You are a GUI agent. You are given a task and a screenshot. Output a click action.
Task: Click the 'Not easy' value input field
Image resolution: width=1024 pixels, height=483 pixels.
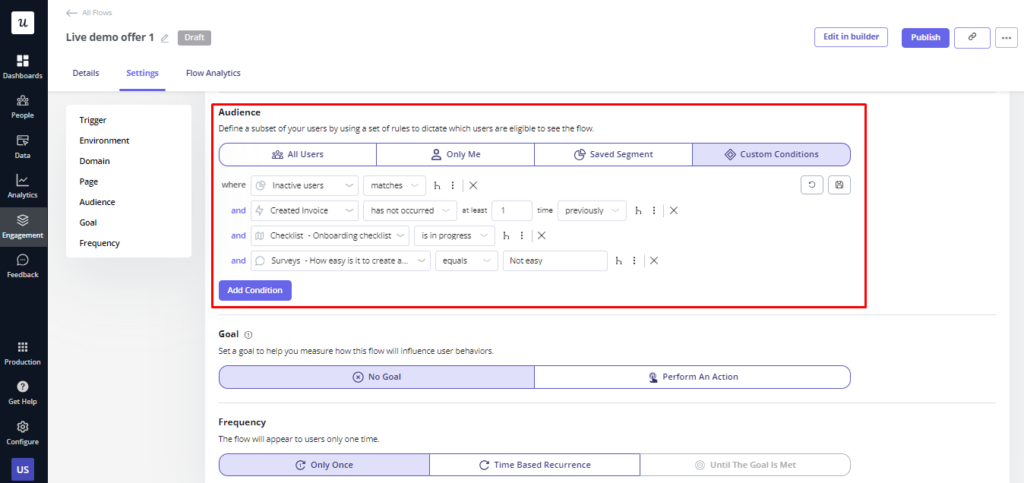(x=555, y=260)
